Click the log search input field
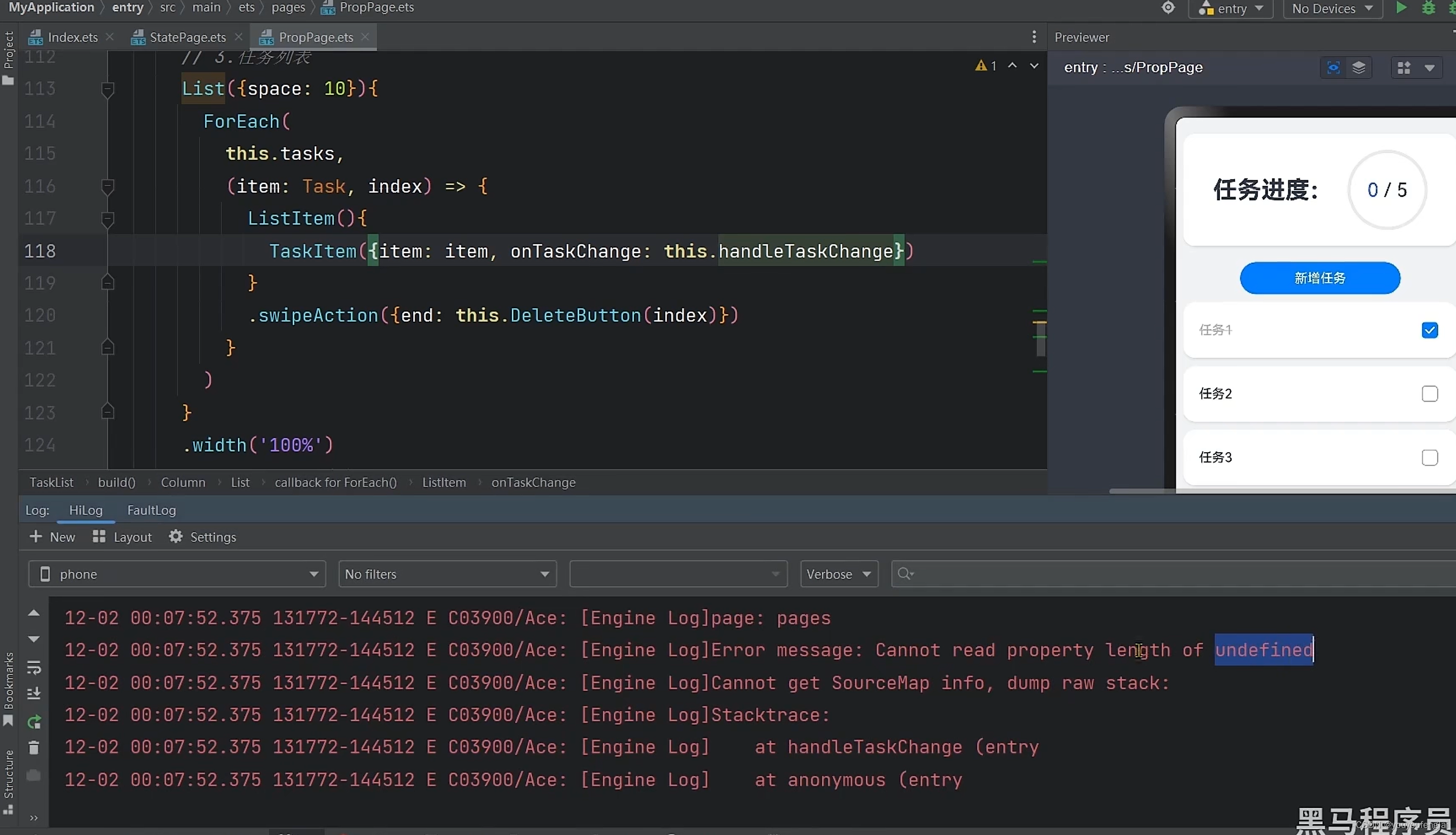This screenshot has width=1456, height=835. (1173, 574)
